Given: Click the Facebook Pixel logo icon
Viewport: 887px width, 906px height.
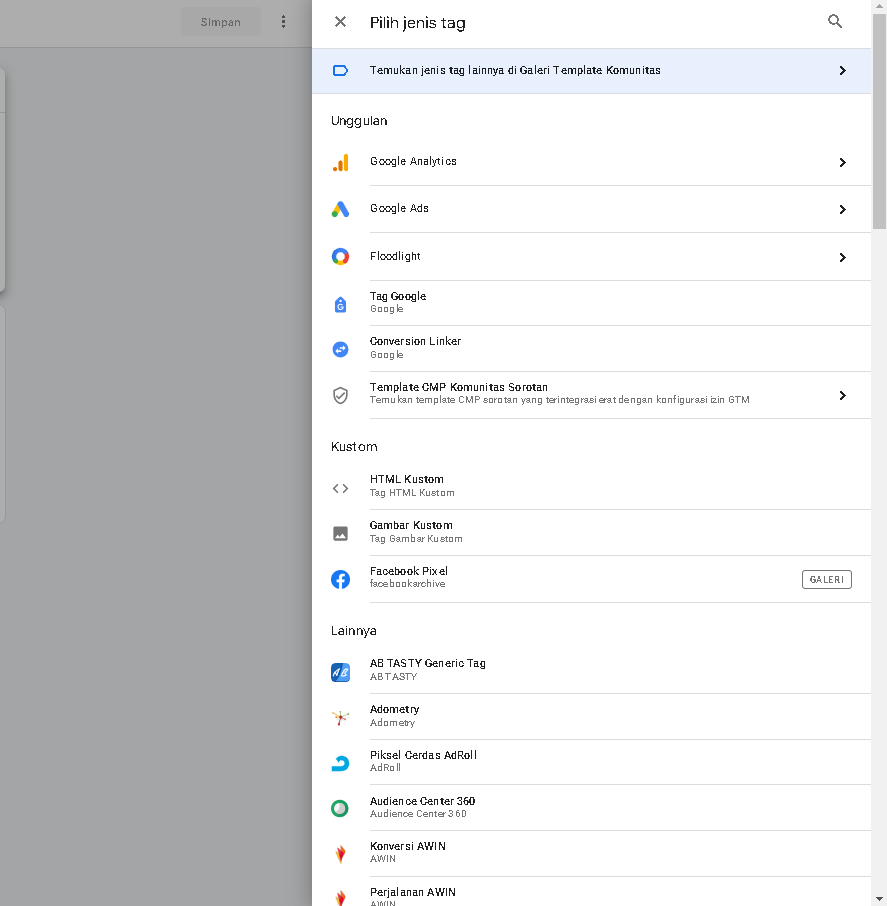Looking at the screenshot, I should point(340,579).
